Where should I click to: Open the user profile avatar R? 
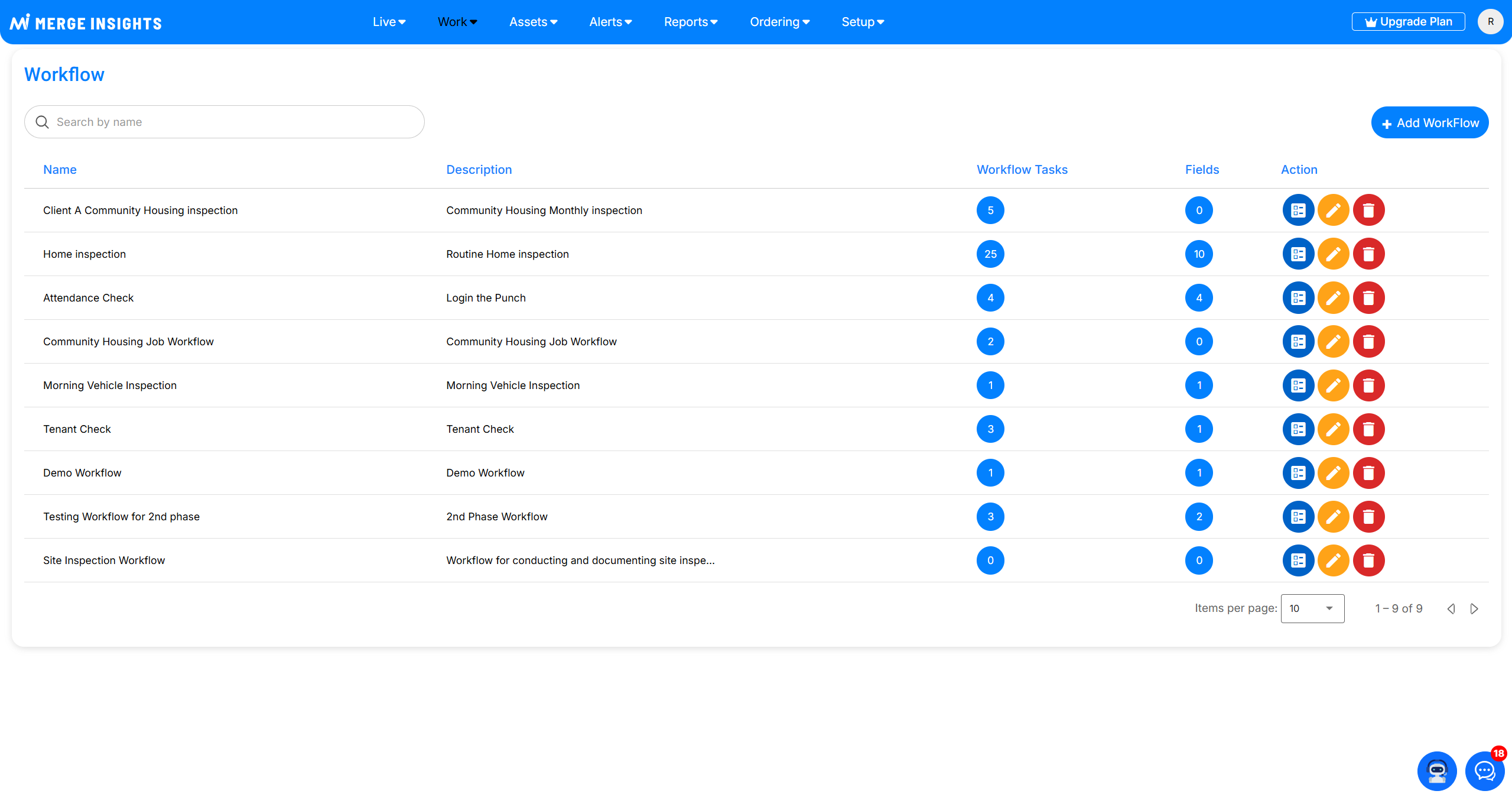(1490, 22)
